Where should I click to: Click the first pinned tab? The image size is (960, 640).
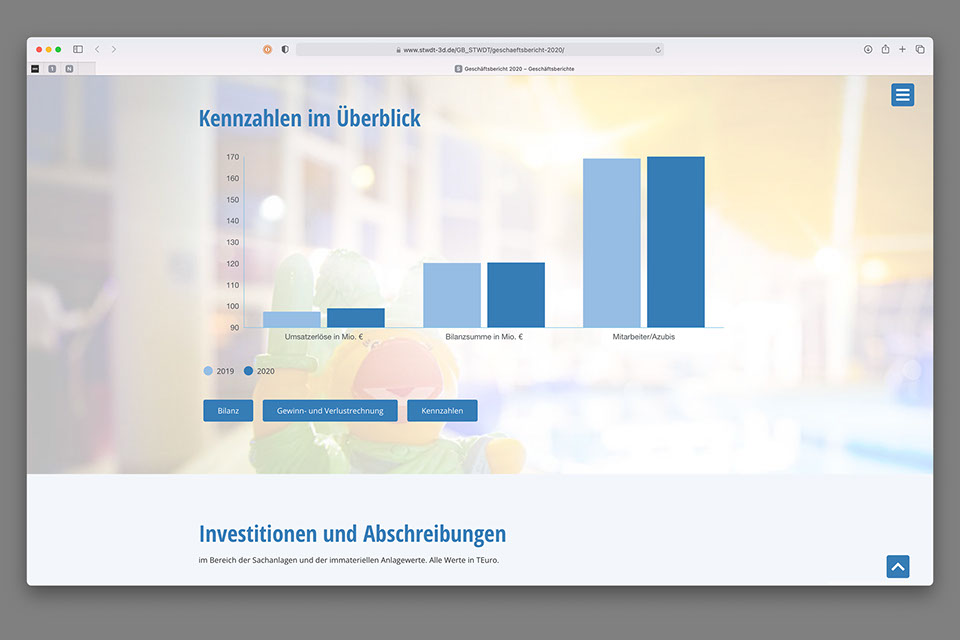(35, 69)
